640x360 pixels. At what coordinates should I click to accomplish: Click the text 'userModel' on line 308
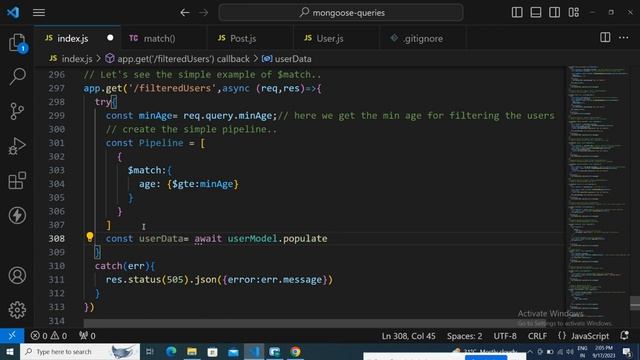point(253,238)
